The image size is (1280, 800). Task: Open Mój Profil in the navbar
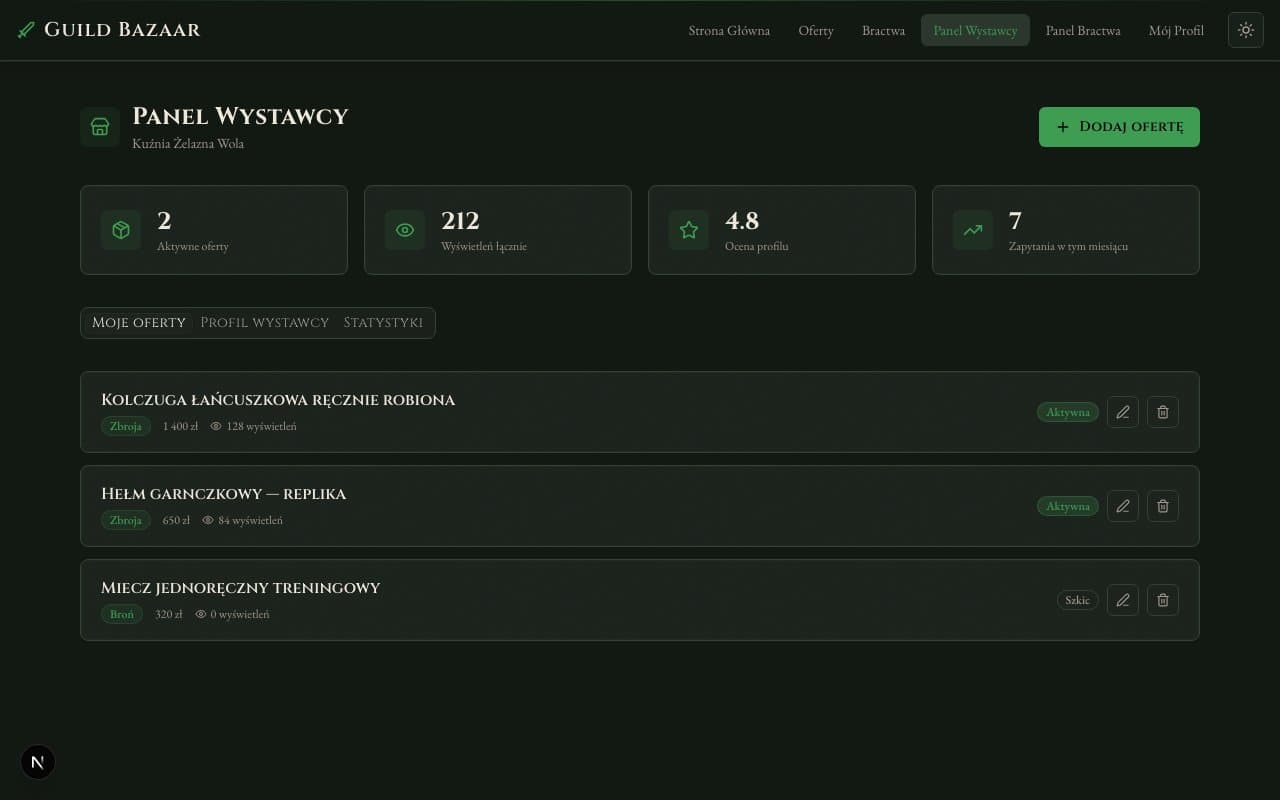pyautogui.click(x=1176, y=30)
